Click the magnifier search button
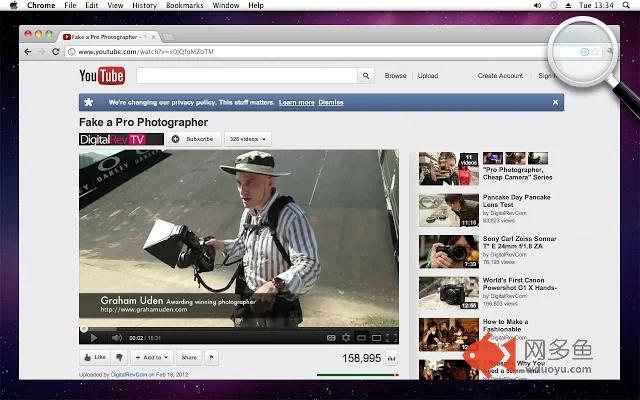Screen dimensions: 640x400 pos(366,76)
